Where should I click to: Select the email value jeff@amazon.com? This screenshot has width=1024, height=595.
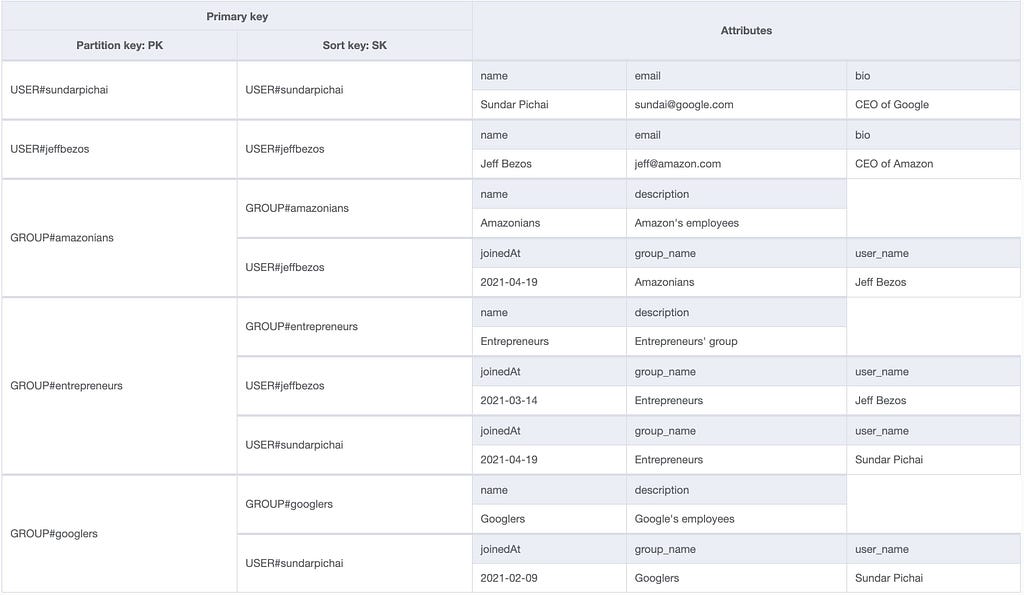tap(737, 164)
